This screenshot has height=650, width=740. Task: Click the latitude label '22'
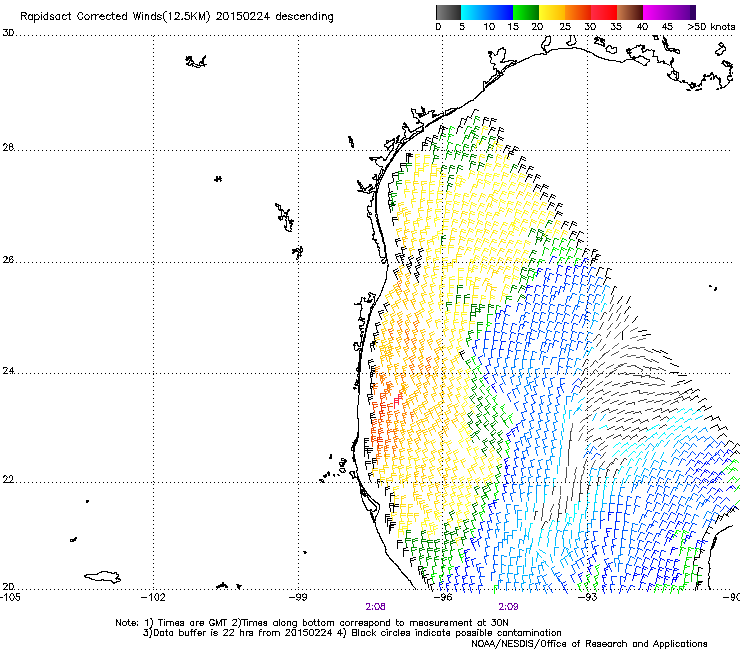(x=8, y=480)
